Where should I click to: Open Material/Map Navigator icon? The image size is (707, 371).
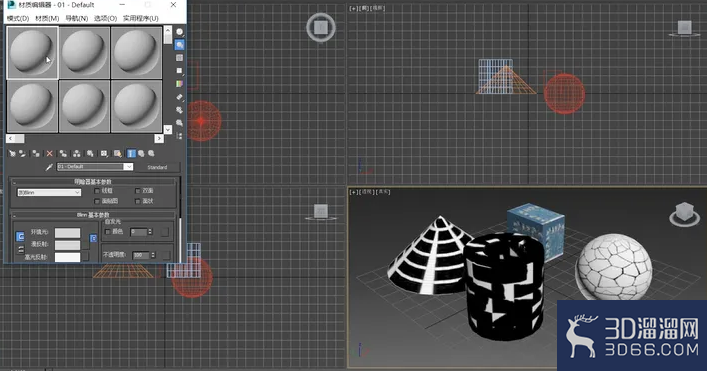click(x=179, y=136)
